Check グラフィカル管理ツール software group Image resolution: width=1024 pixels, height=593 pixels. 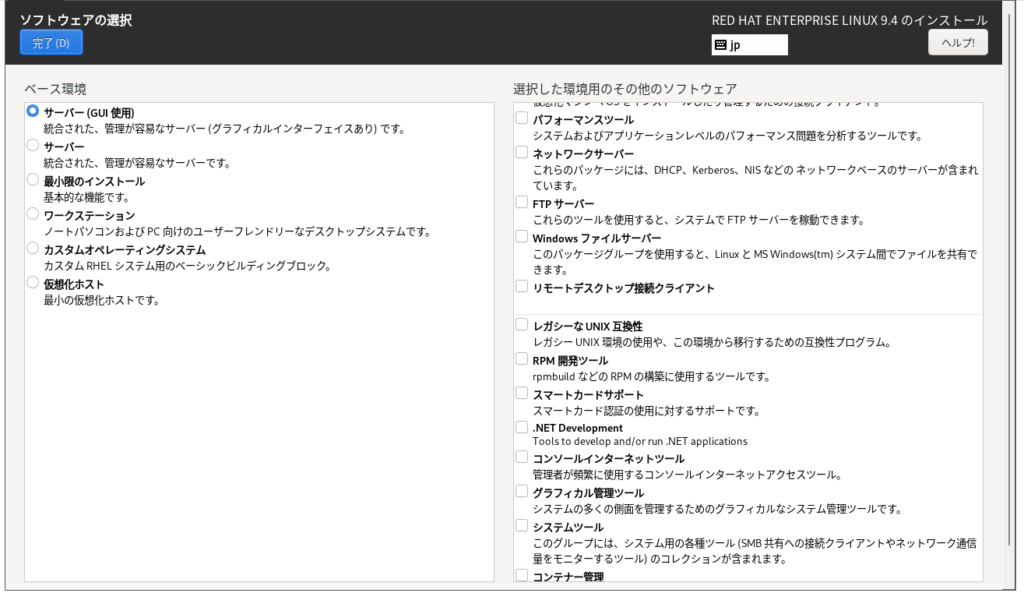pos(522,491)
